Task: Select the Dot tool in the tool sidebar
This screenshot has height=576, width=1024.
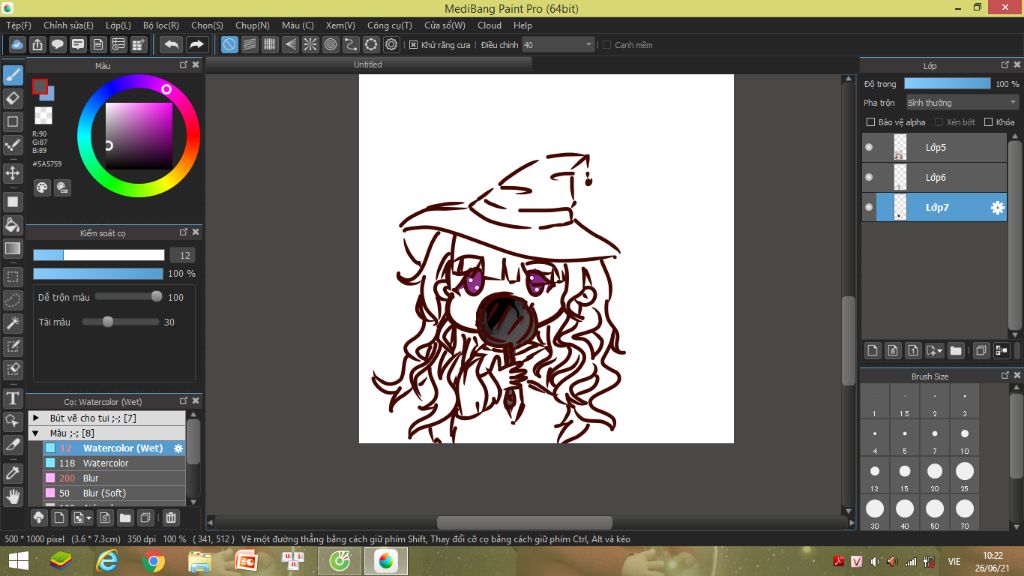Action: coord(12,145)
